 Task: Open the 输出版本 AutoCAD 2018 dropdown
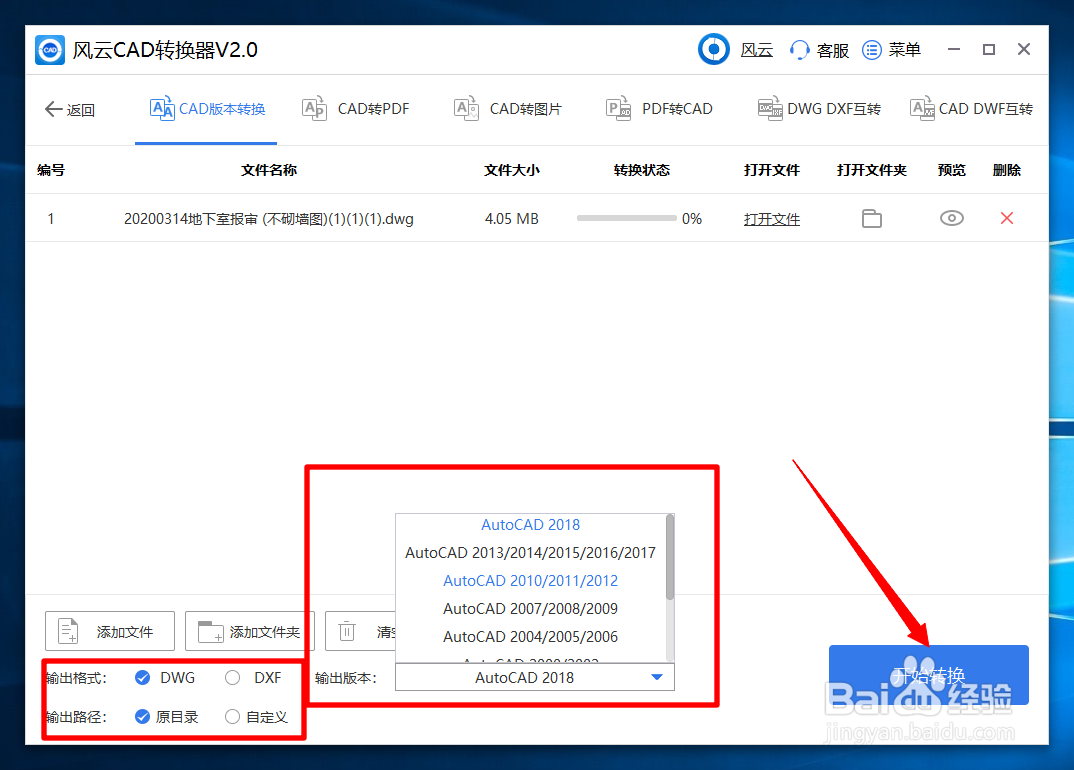click(535, 678)
